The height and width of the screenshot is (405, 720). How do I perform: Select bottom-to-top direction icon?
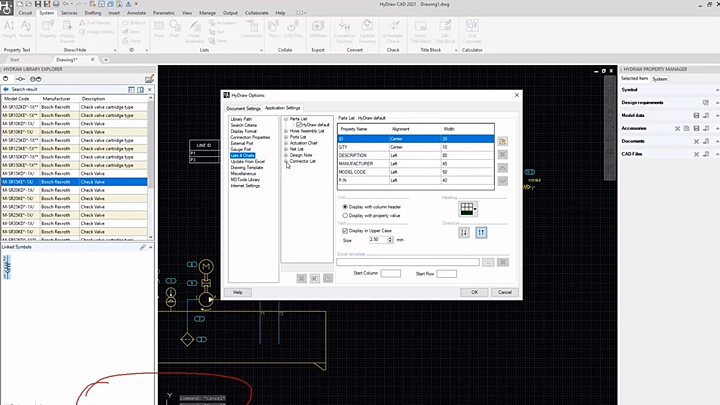point(481,232)
